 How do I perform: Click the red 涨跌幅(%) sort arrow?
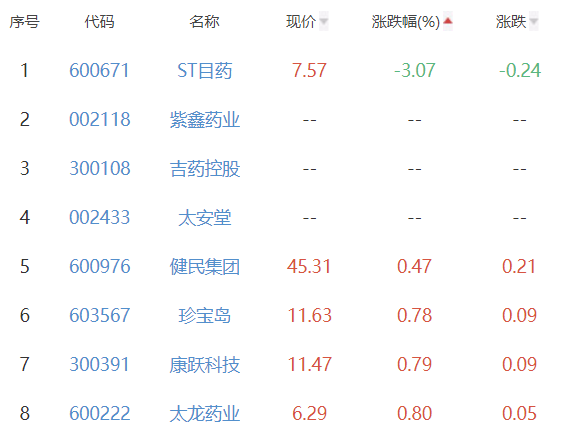point(448,22)
